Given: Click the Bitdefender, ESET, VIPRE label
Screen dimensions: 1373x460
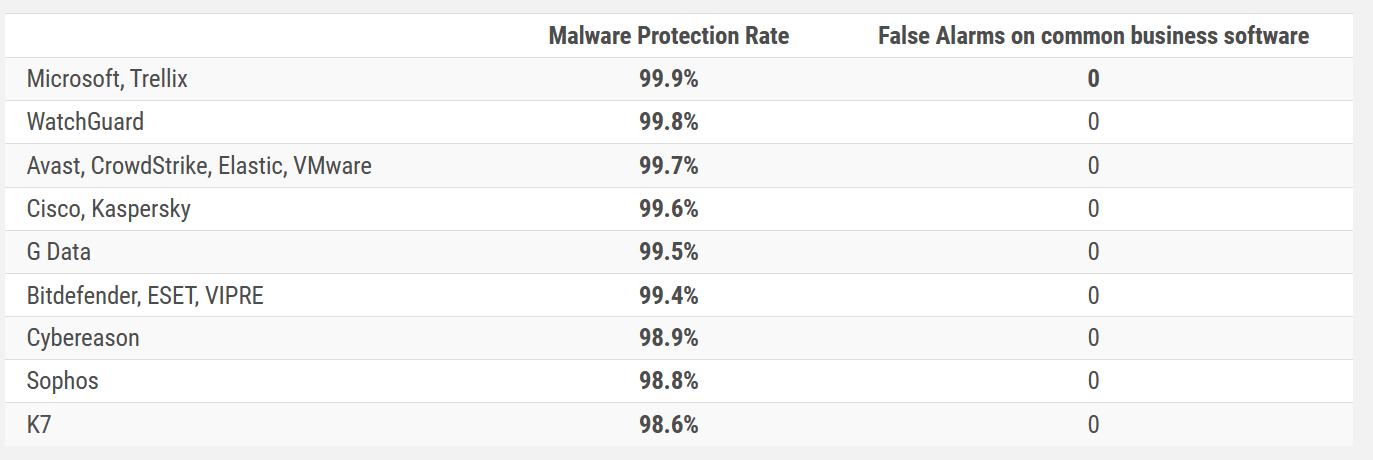Looking at the screenshot, I should pyautogui.click(x=145, y=295).
